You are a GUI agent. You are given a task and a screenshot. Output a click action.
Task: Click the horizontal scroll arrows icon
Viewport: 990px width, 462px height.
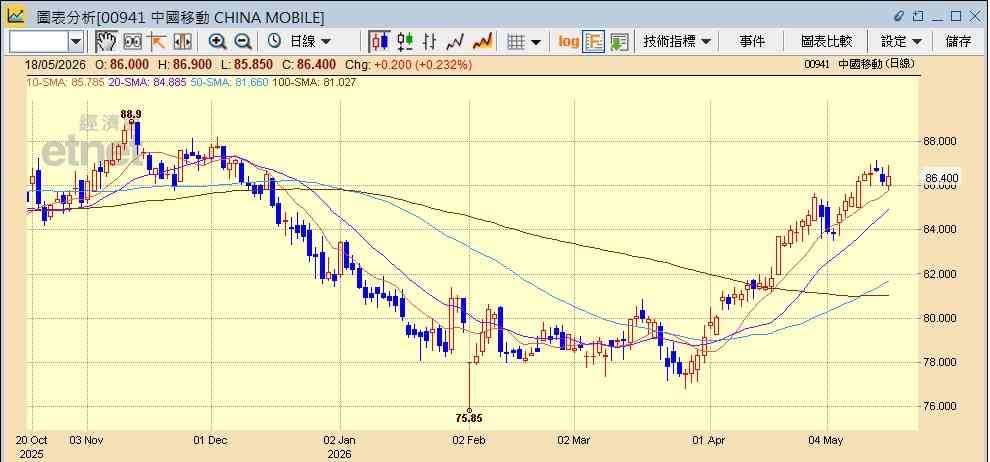pyautogui.click(x=182, y=42)
